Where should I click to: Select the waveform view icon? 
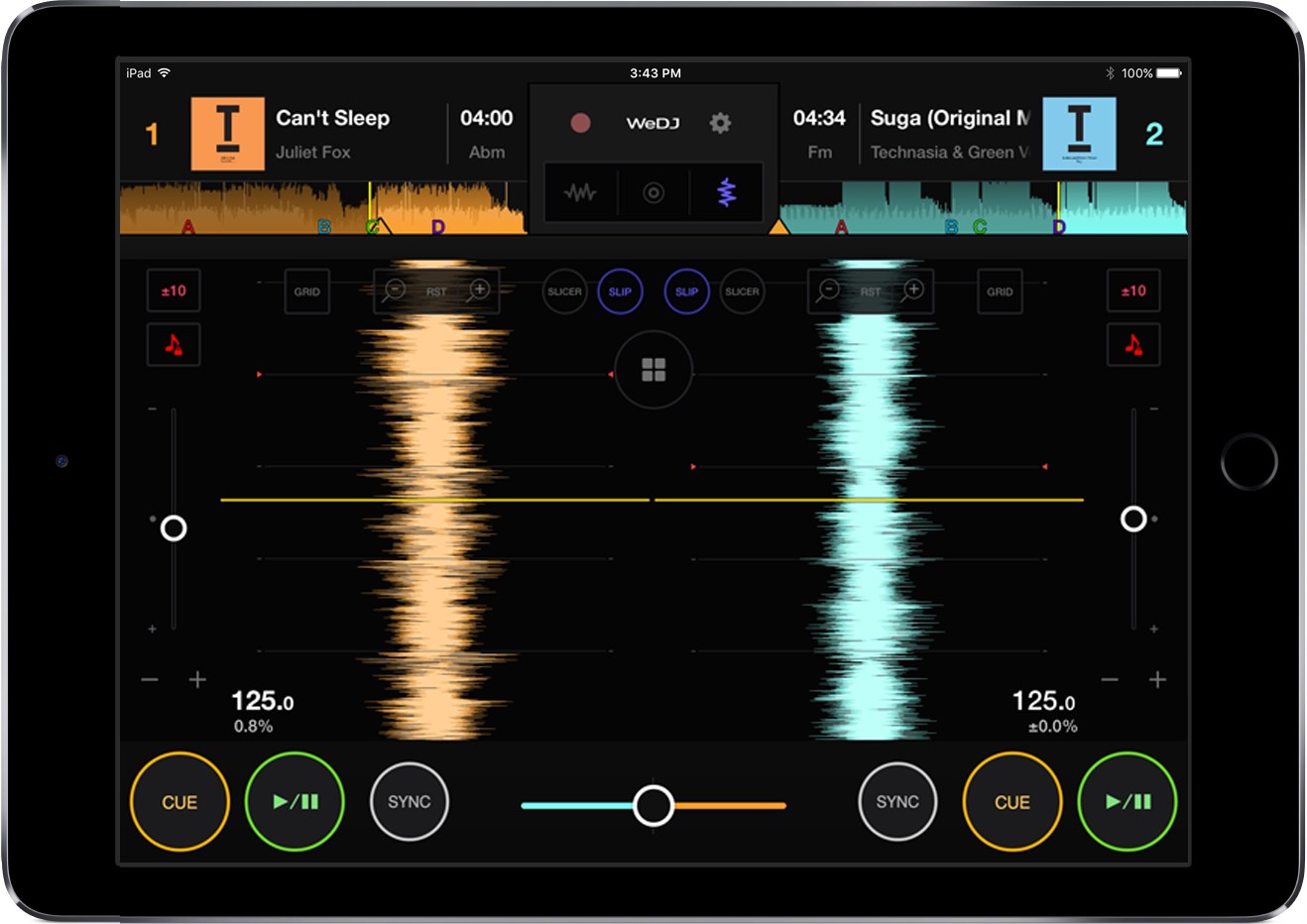(x=581, y=193)
